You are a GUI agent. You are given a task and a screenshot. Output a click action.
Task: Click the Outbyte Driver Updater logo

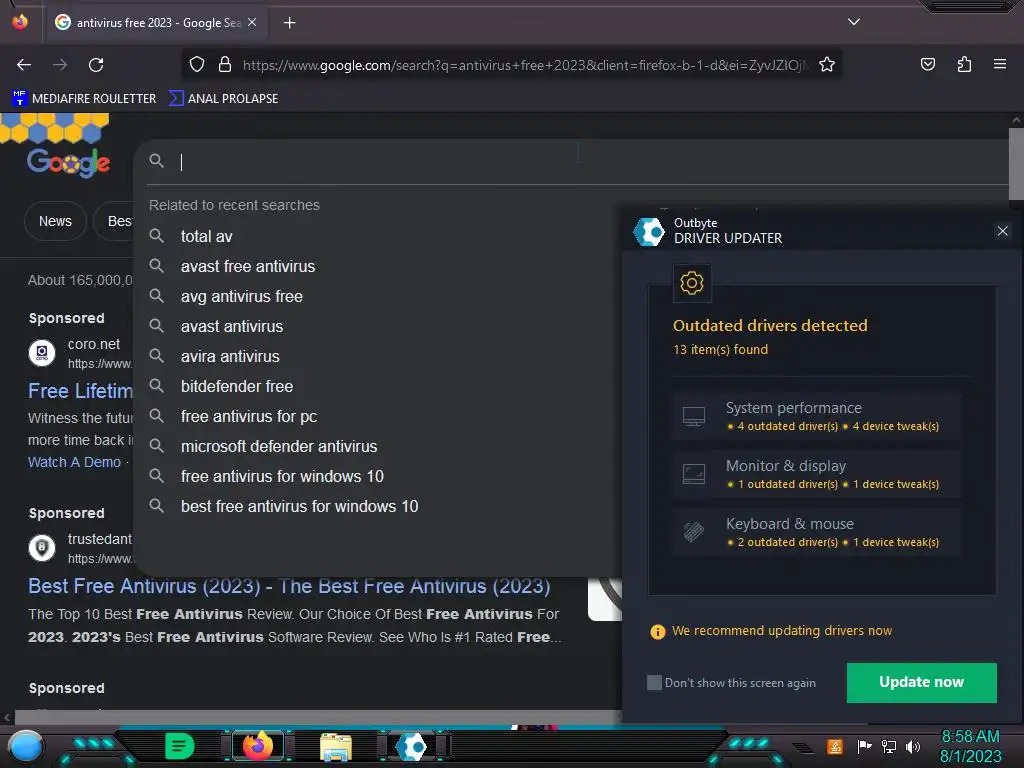(x=649, y=231)
